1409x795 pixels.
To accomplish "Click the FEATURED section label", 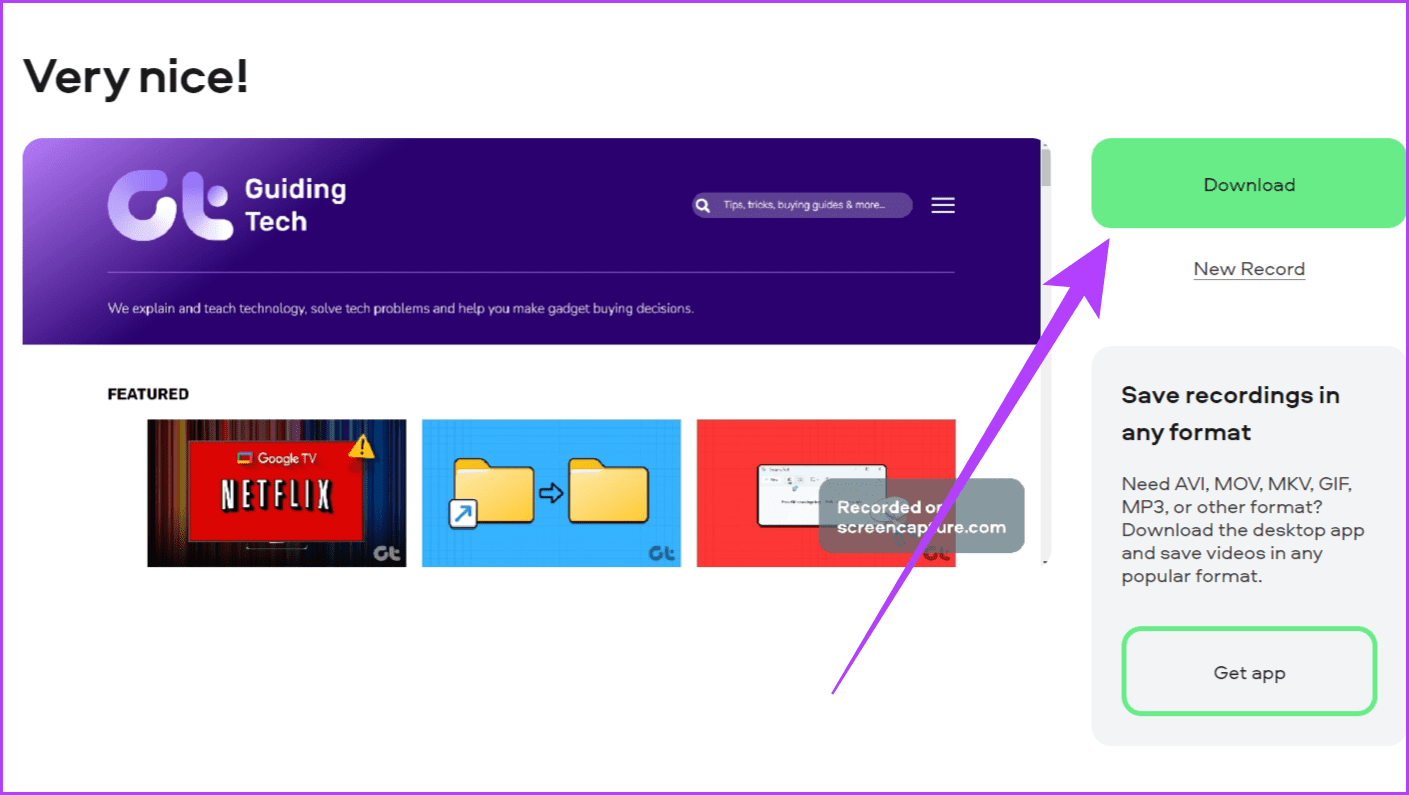I will [x=148, y=393].
